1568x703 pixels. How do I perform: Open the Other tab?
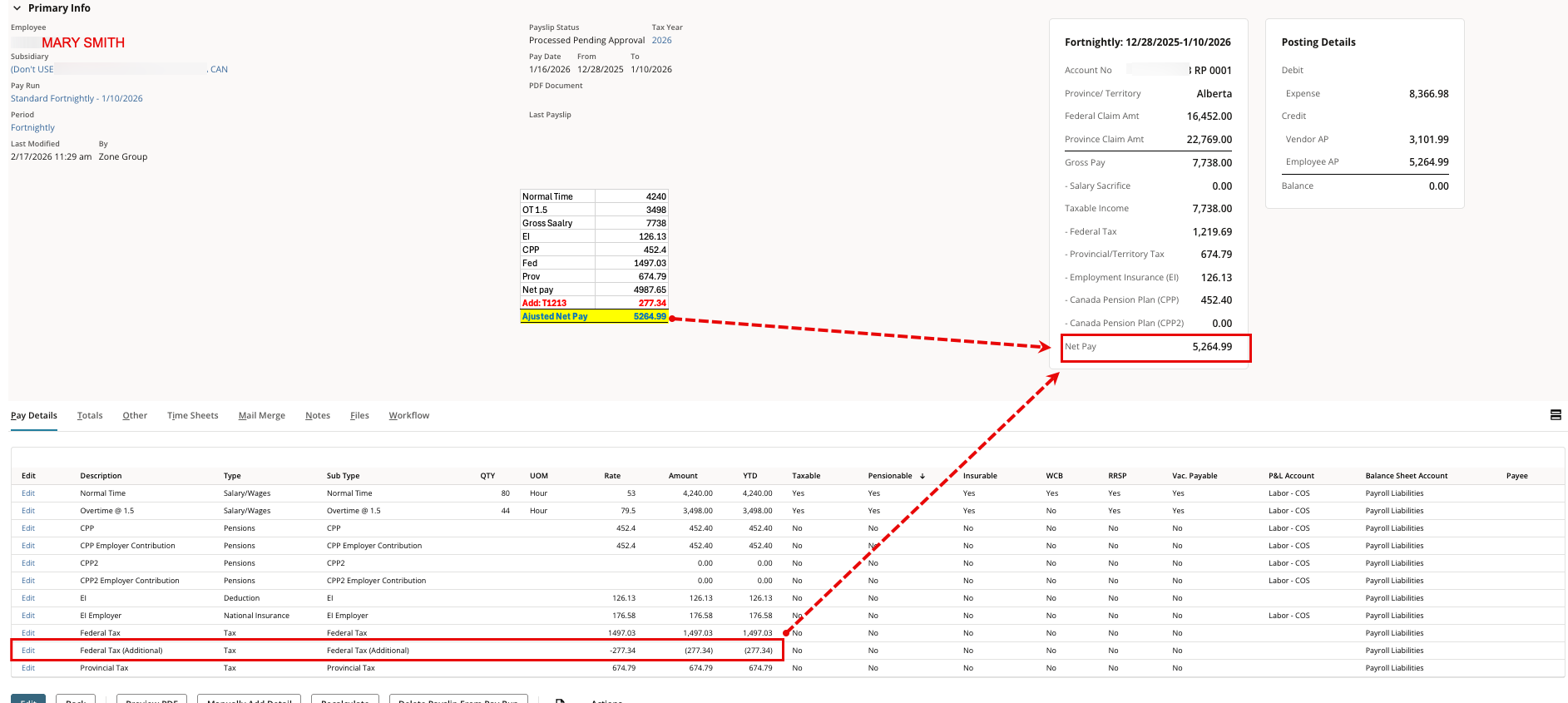(135, 415)
